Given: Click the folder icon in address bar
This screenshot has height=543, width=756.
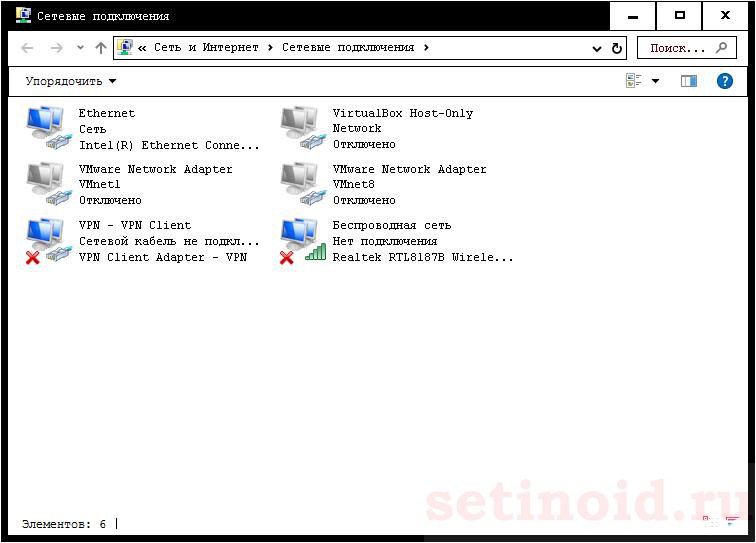Looking at the screenshot, I should [125, 47].
